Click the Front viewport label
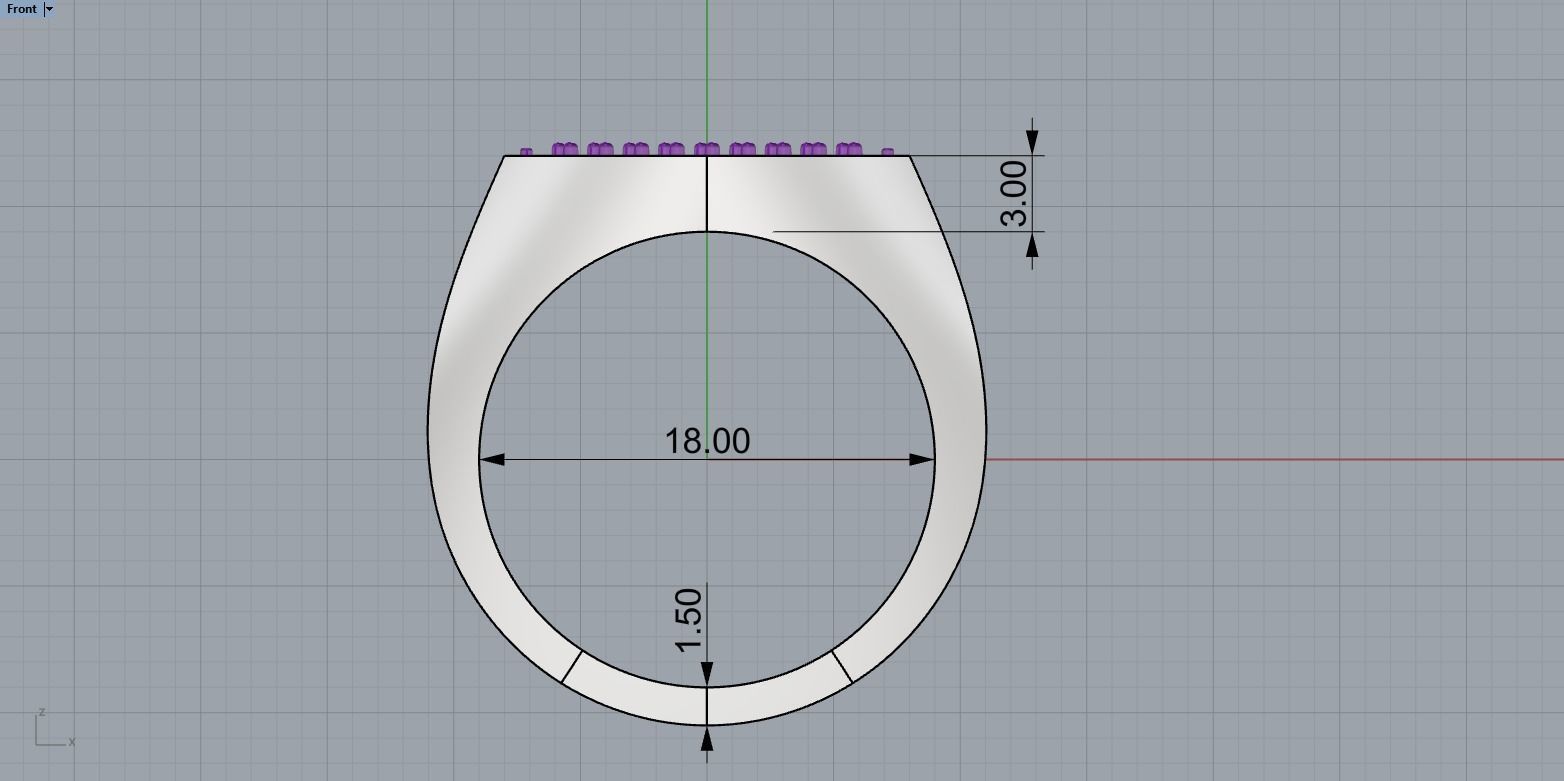The height and width of the screenshot is (781, 1564). (x=21, y=9)
